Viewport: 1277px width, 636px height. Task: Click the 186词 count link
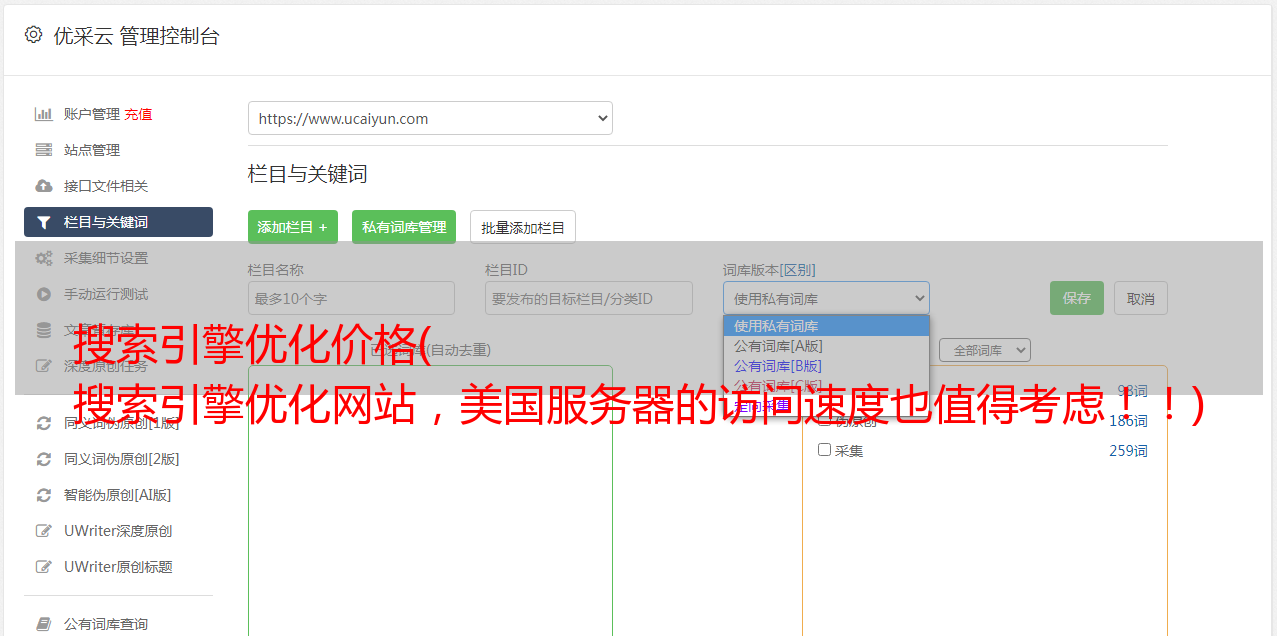click(1128, 421)
